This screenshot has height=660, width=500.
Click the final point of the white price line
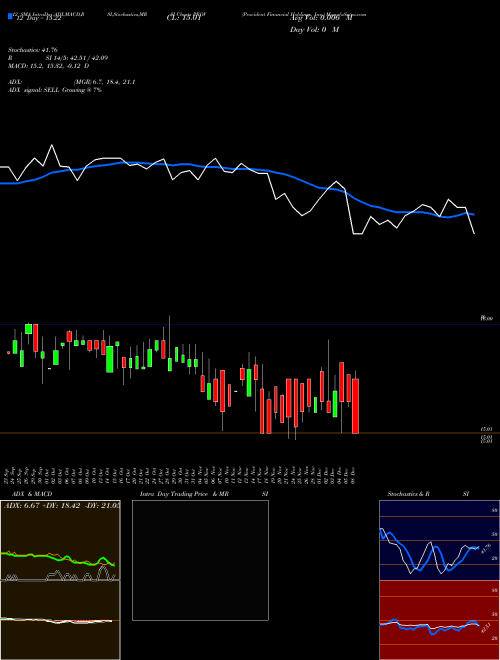coord(474,233)
